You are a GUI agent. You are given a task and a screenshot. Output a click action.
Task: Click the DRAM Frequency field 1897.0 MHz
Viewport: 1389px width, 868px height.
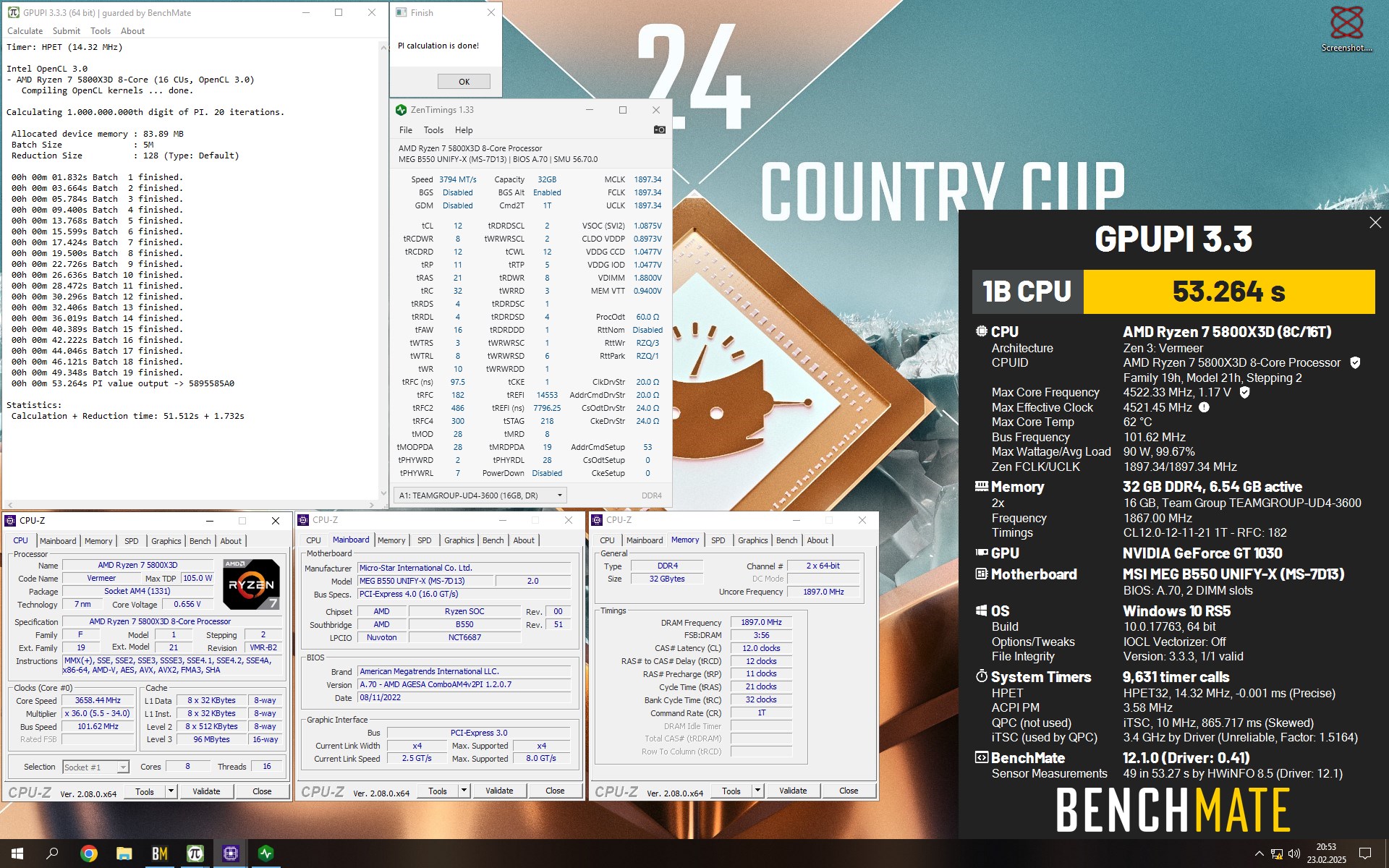tap(761, 622)
